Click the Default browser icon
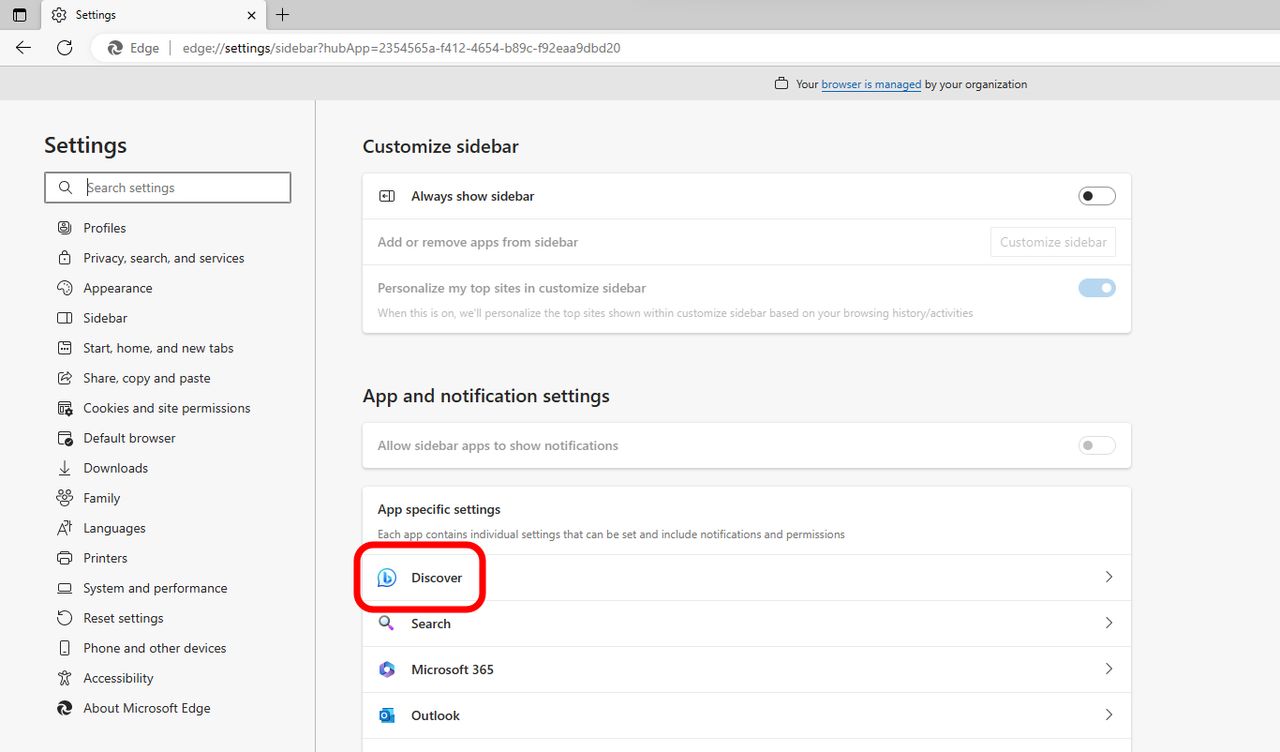 (65, 438)
